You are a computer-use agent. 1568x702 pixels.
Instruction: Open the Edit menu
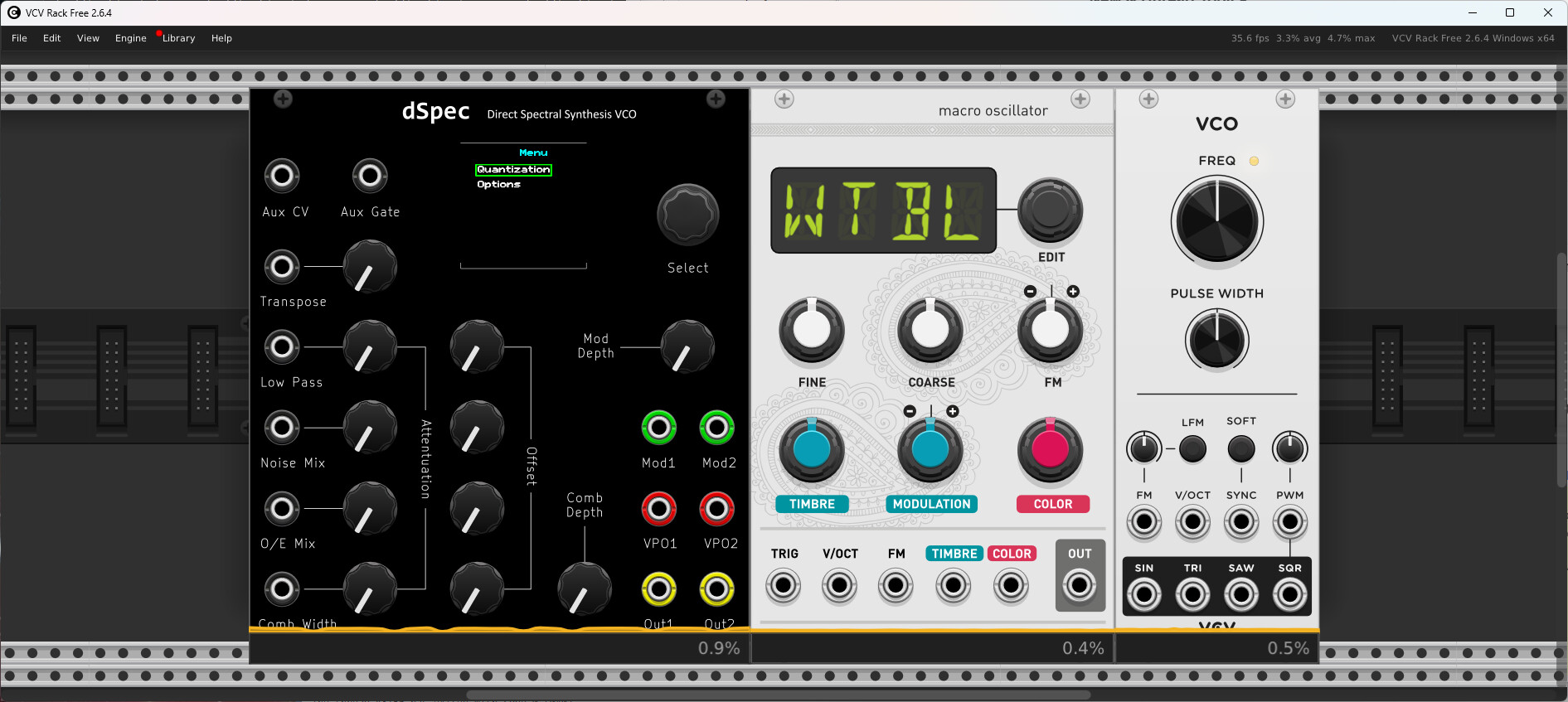click(51, 38)
